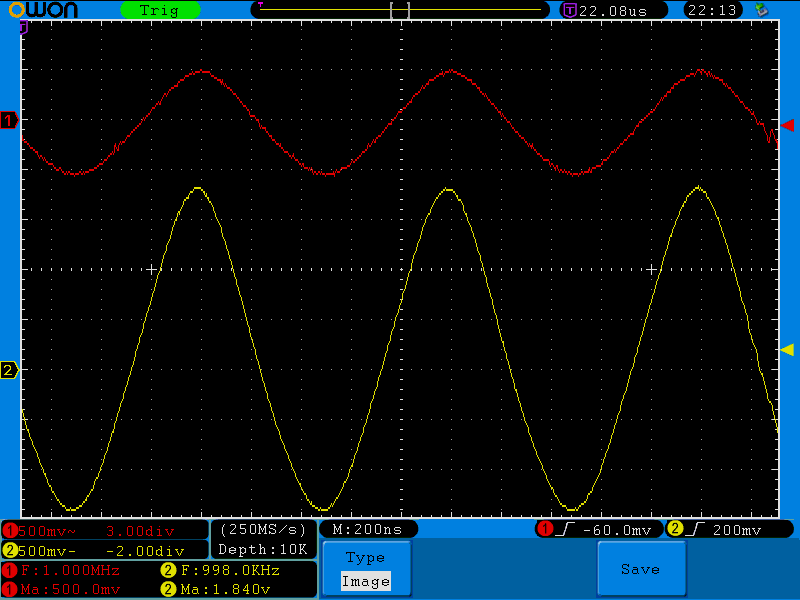Image resolution: width=800 pixels, height=600 pixels.
Task: Click the clock reading 22:13
Action: (x=712, y=10)
